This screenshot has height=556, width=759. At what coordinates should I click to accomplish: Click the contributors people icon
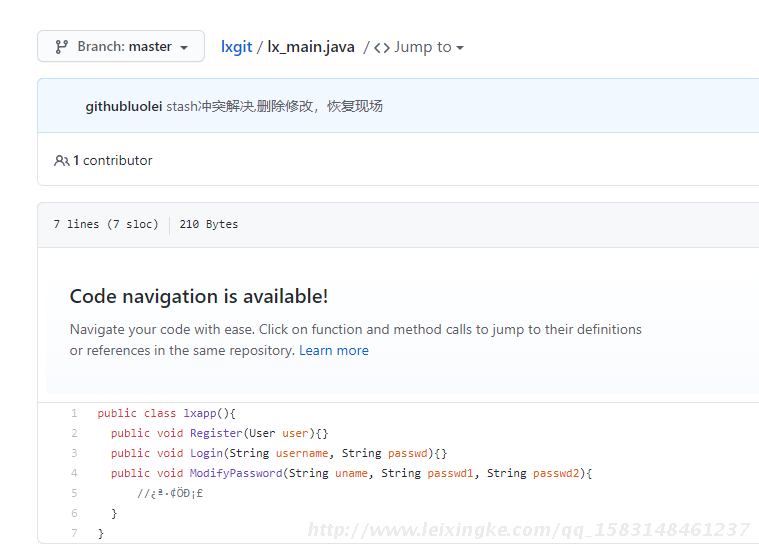(61, 161)
